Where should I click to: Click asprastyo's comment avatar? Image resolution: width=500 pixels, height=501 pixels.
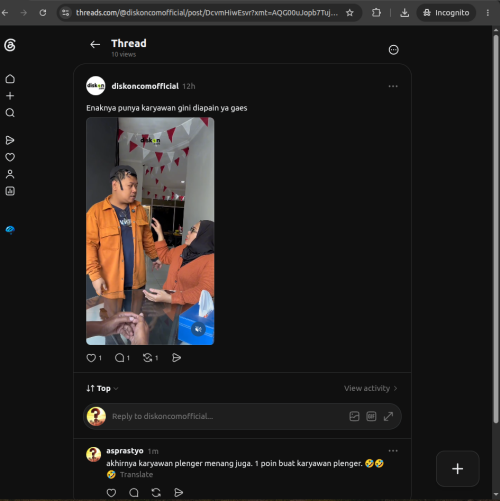tap(94, 454)
